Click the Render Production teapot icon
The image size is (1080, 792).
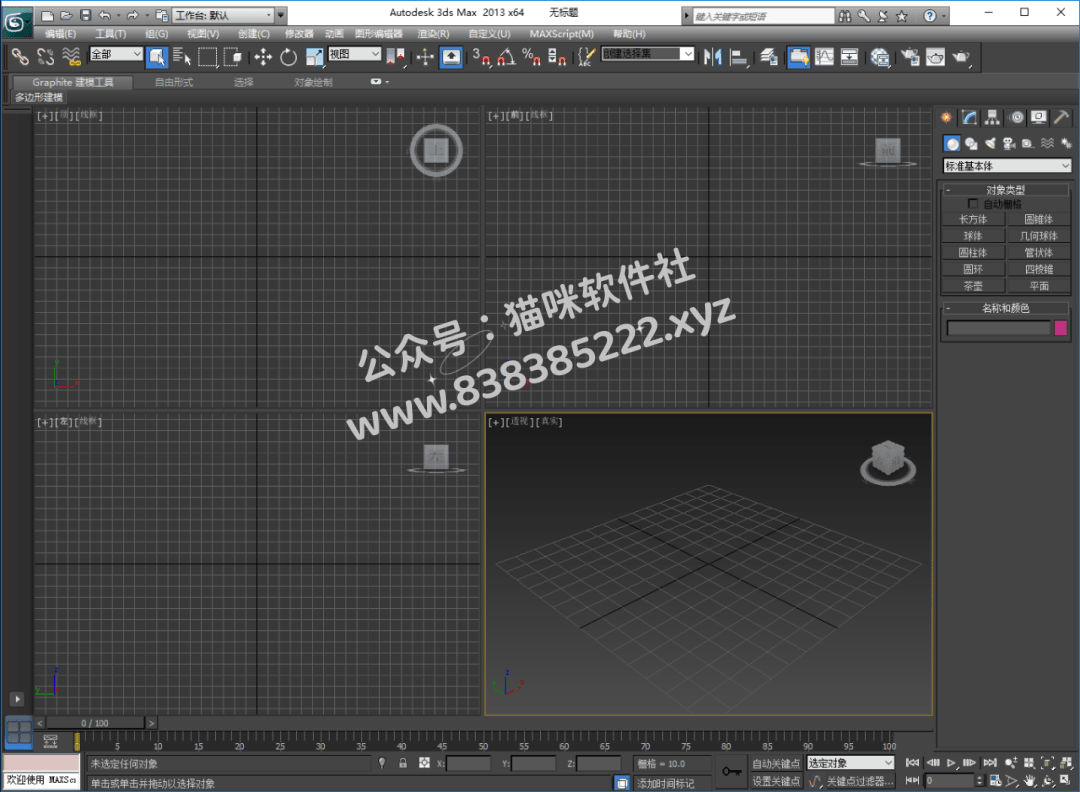(x=961, y=57)
